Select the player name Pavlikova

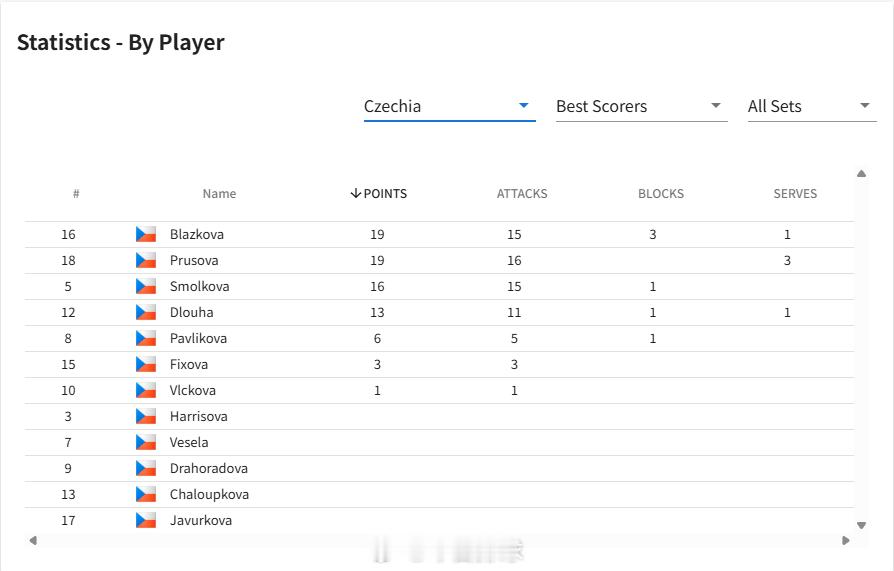(198, 338)
